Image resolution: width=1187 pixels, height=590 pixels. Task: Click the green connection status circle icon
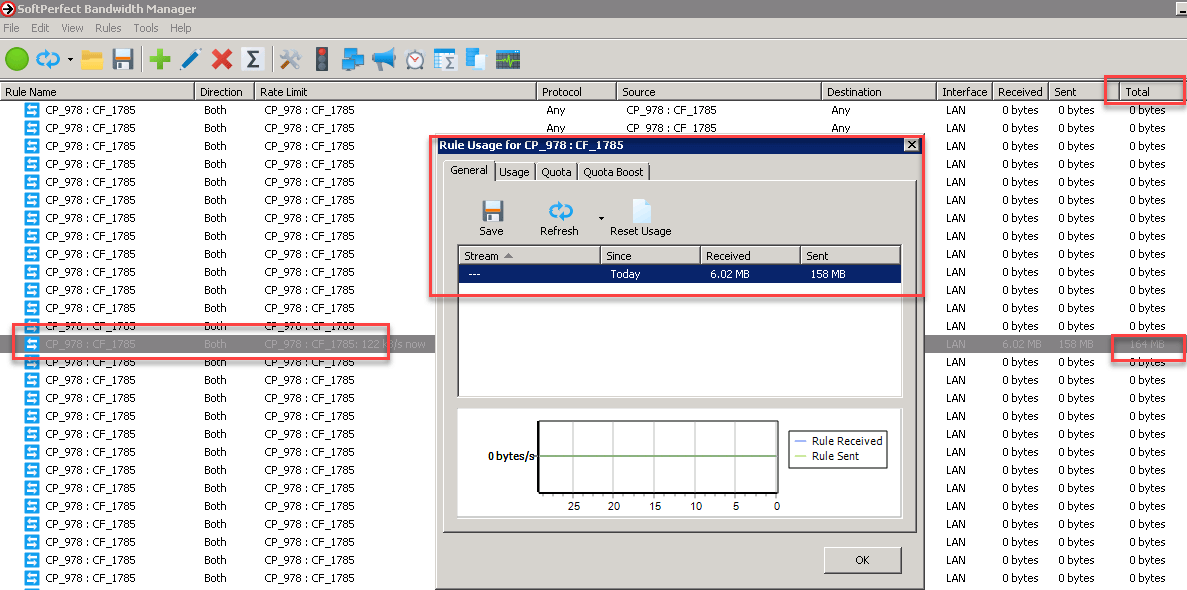click(17, 59)
